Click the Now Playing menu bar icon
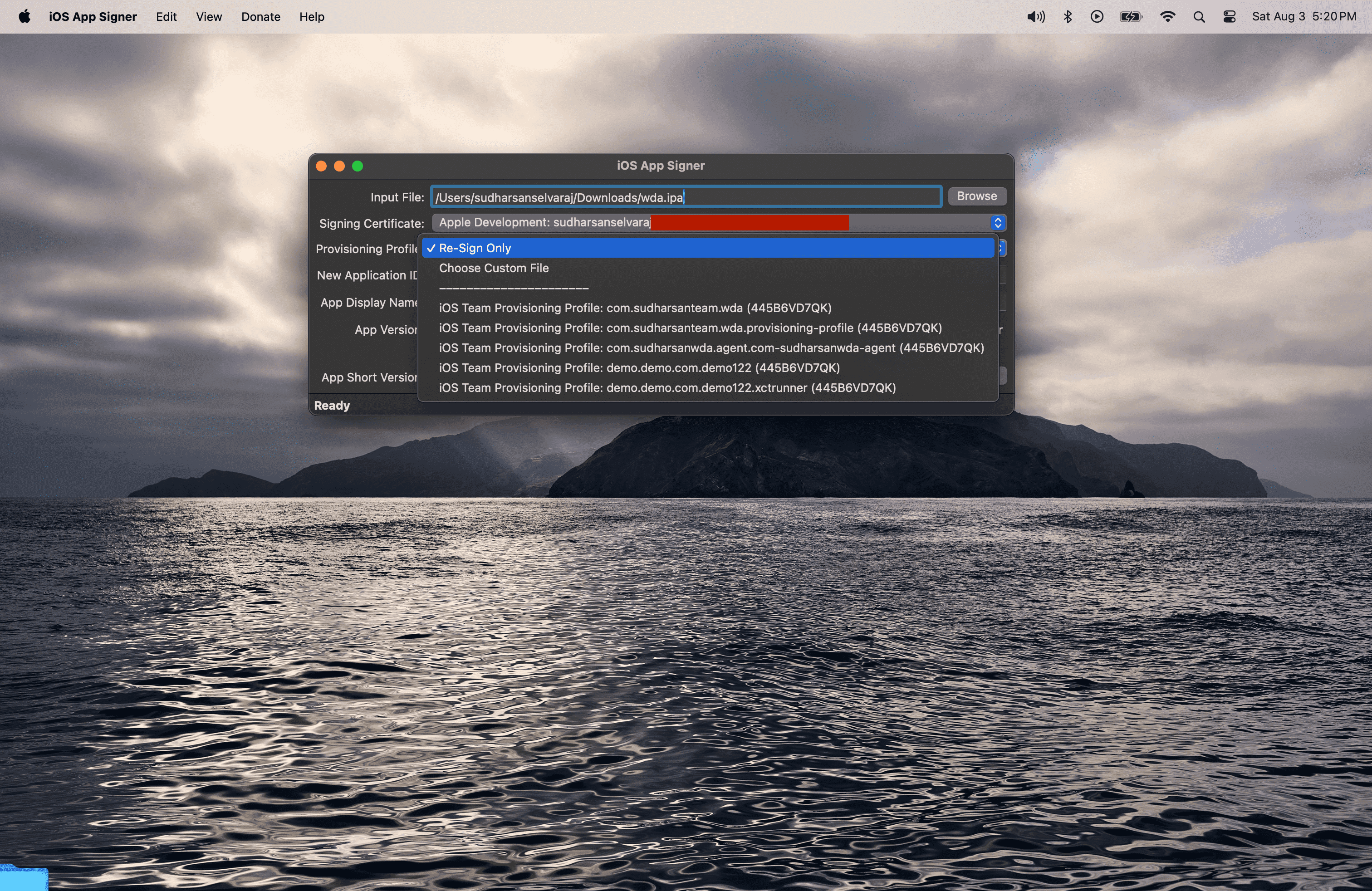 pos(1097,16)
